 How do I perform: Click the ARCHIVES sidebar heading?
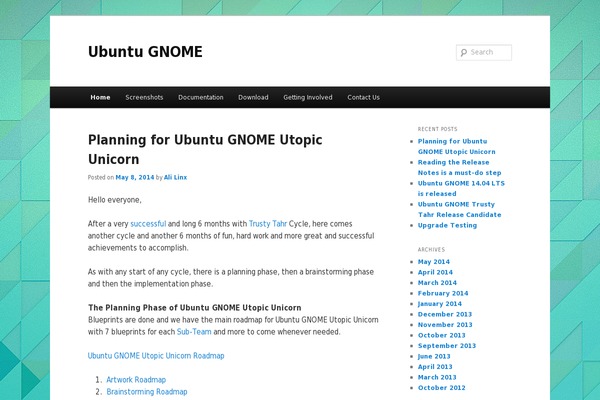431,250
